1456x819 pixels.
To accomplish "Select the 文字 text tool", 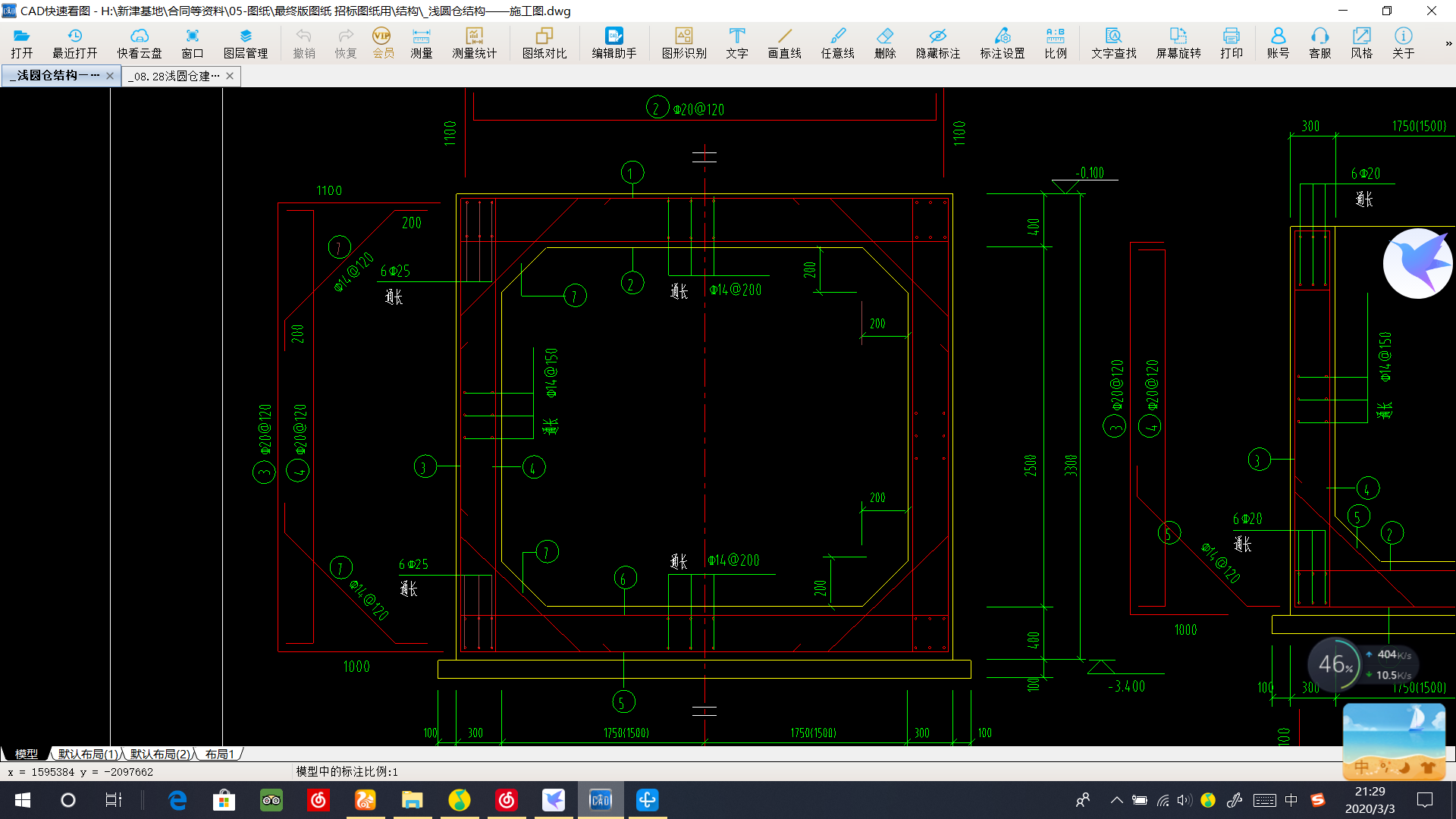I will click(737, 43).
